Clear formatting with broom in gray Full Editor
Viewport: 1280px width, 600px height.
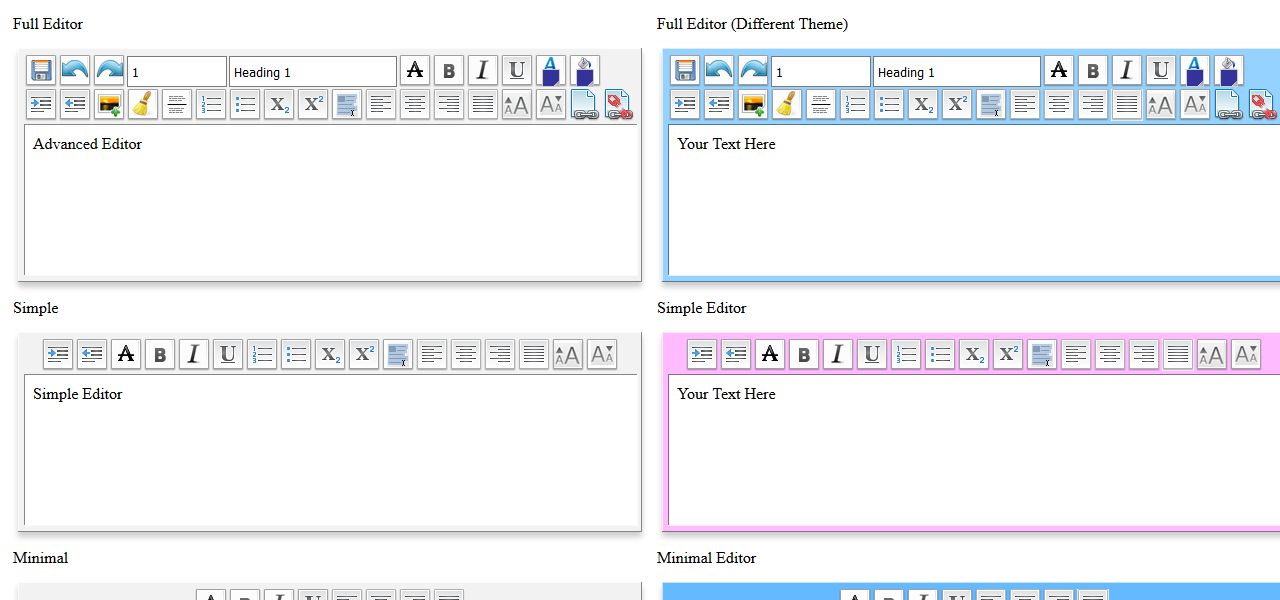pos(143,104)
